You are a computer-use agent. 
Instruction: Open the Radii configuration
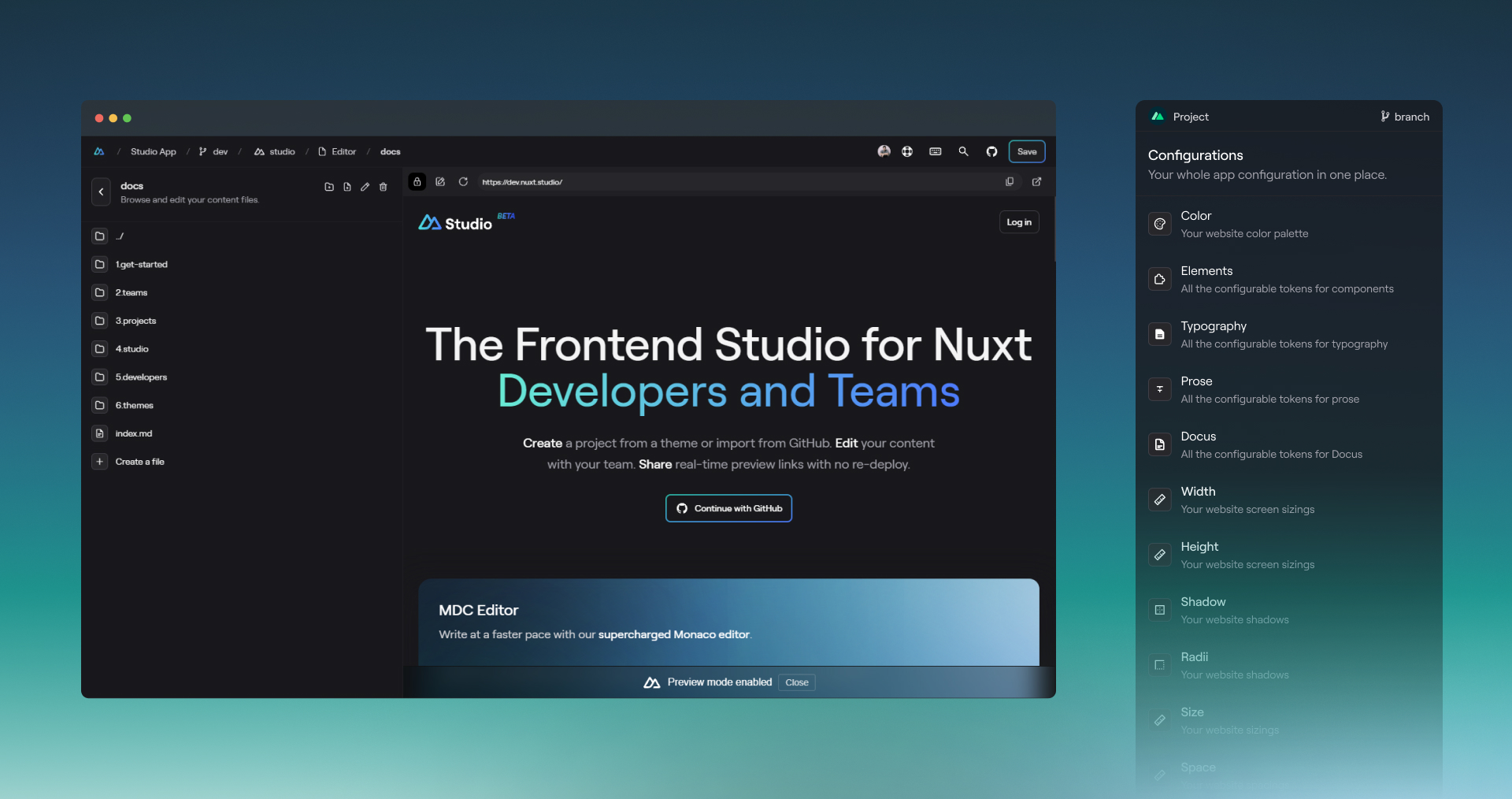(1289, 665)
